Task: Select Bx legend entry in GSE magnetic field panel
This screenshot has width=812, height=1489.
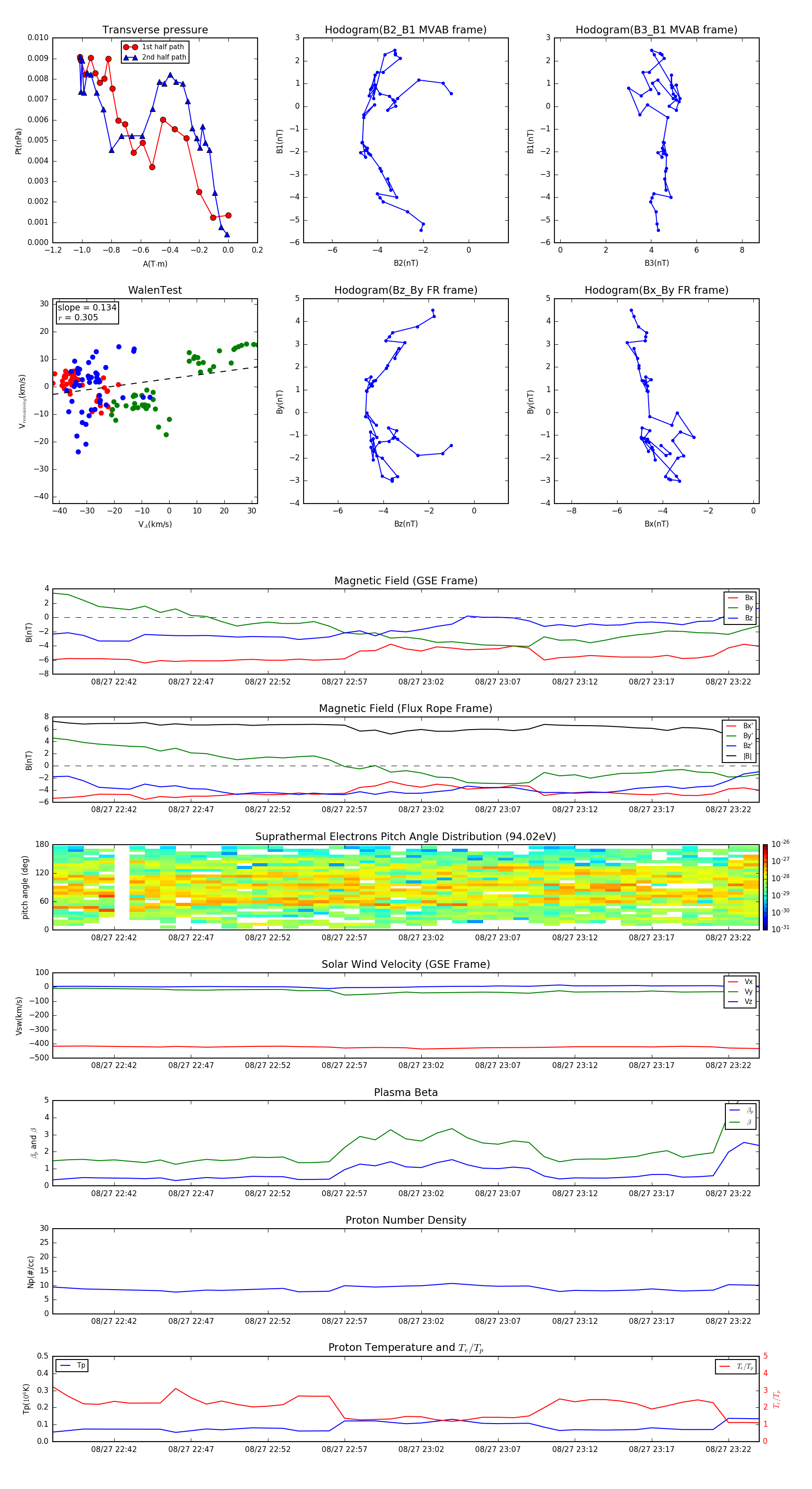Action: (x=740, y=598)
